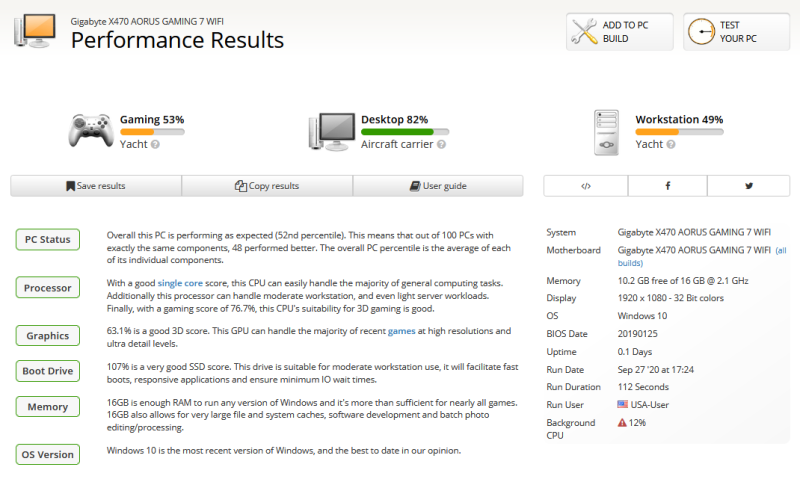Click the OS Version button
This screenshot has width=800, height=482.
47,454
